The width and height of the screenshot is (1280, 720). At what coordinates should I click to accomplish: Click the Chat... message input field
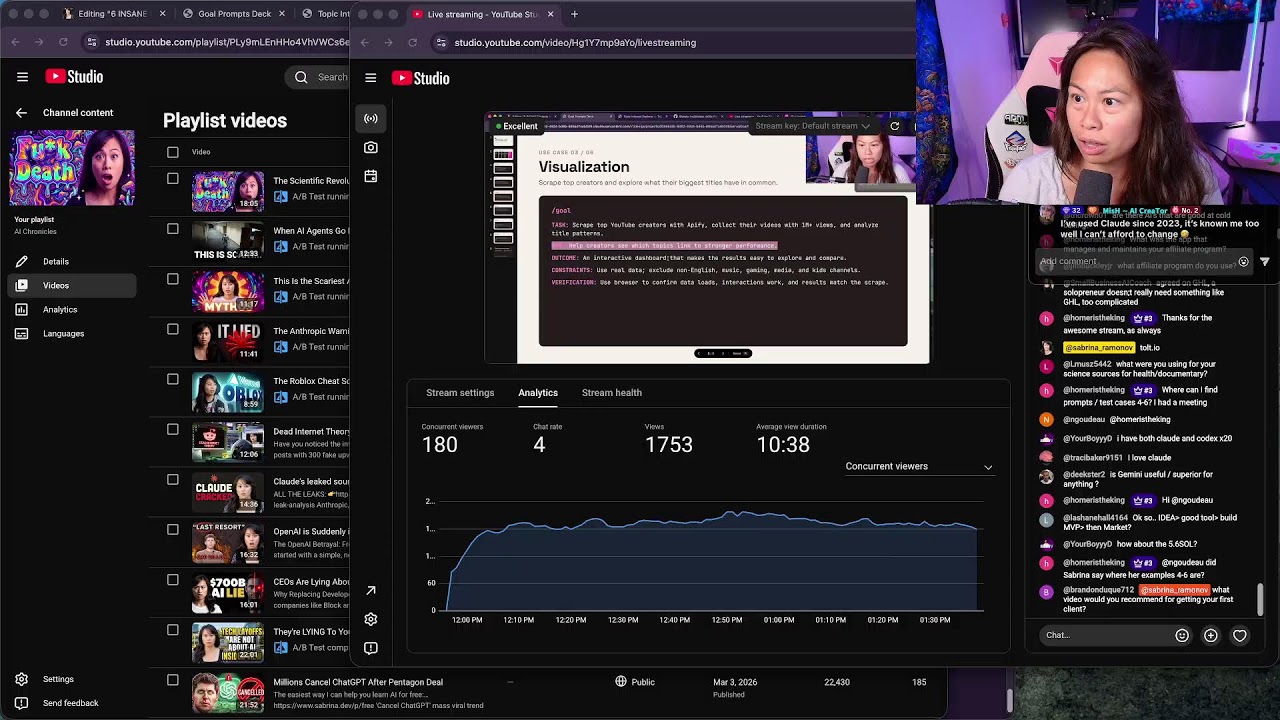point(1106,635)
